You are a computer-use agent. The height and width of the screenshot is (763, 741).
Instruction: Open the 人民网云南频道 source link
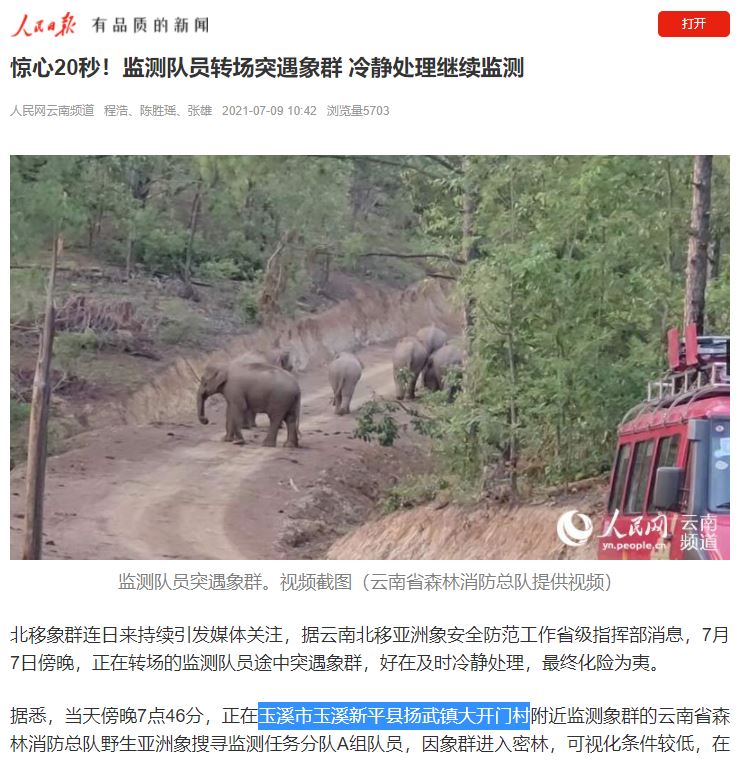pyautogui.click(x=52, y=110)
